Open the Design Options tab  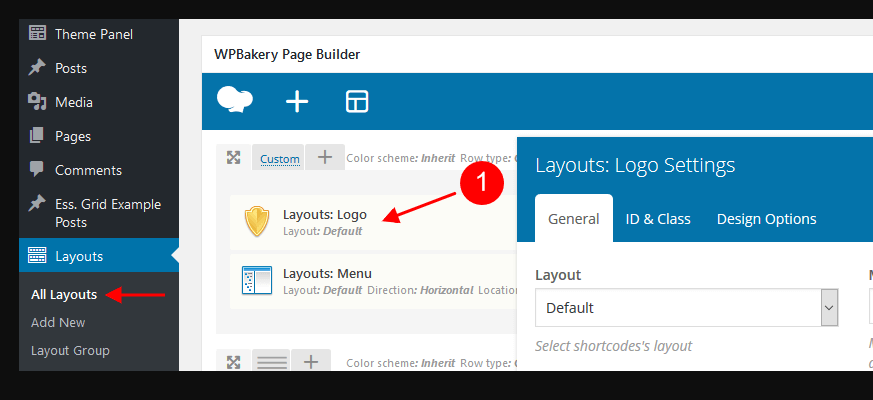pos(766,219)
